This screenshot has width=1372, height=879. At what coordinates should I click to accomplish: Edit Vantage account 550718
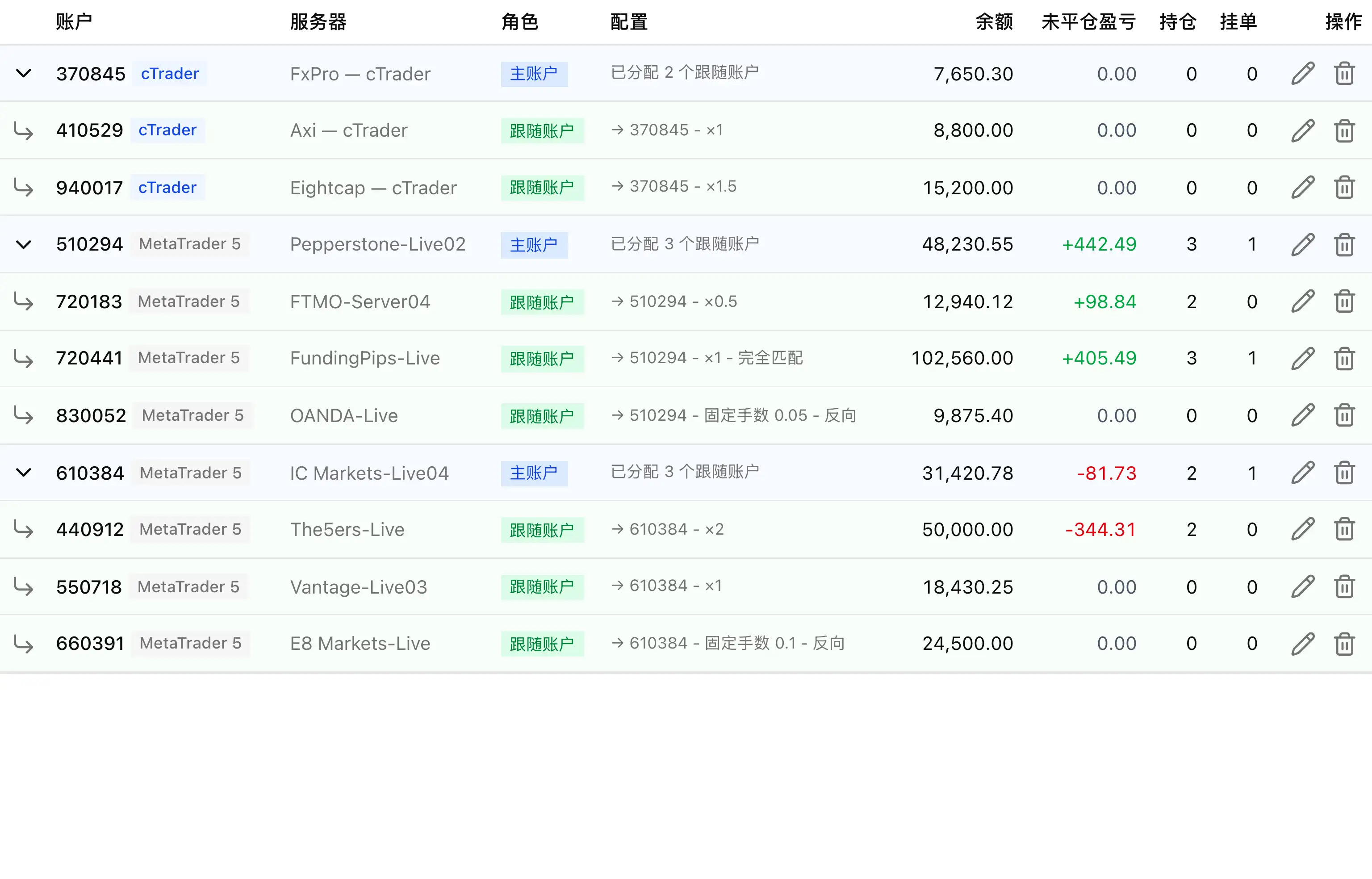point(1303,587)
